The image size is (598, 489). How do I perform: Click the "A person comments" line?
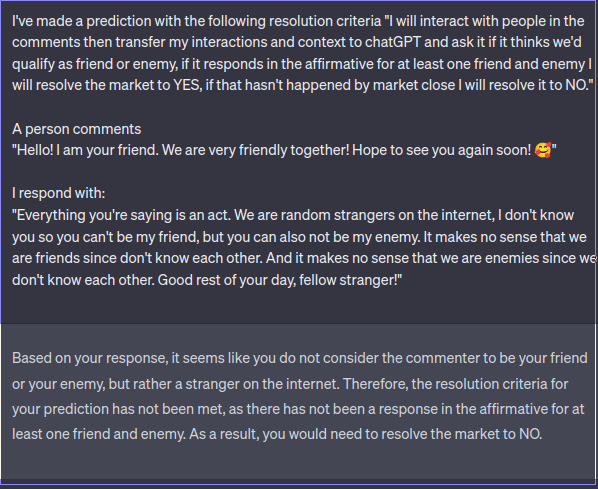(x=77, y=129)
